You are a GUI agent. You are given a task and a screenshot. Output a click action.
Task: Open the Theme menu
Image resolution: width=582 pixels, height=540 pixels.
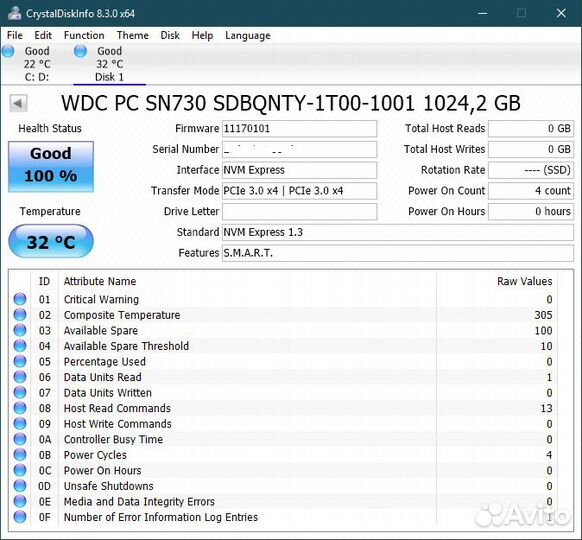click(133, 35)
